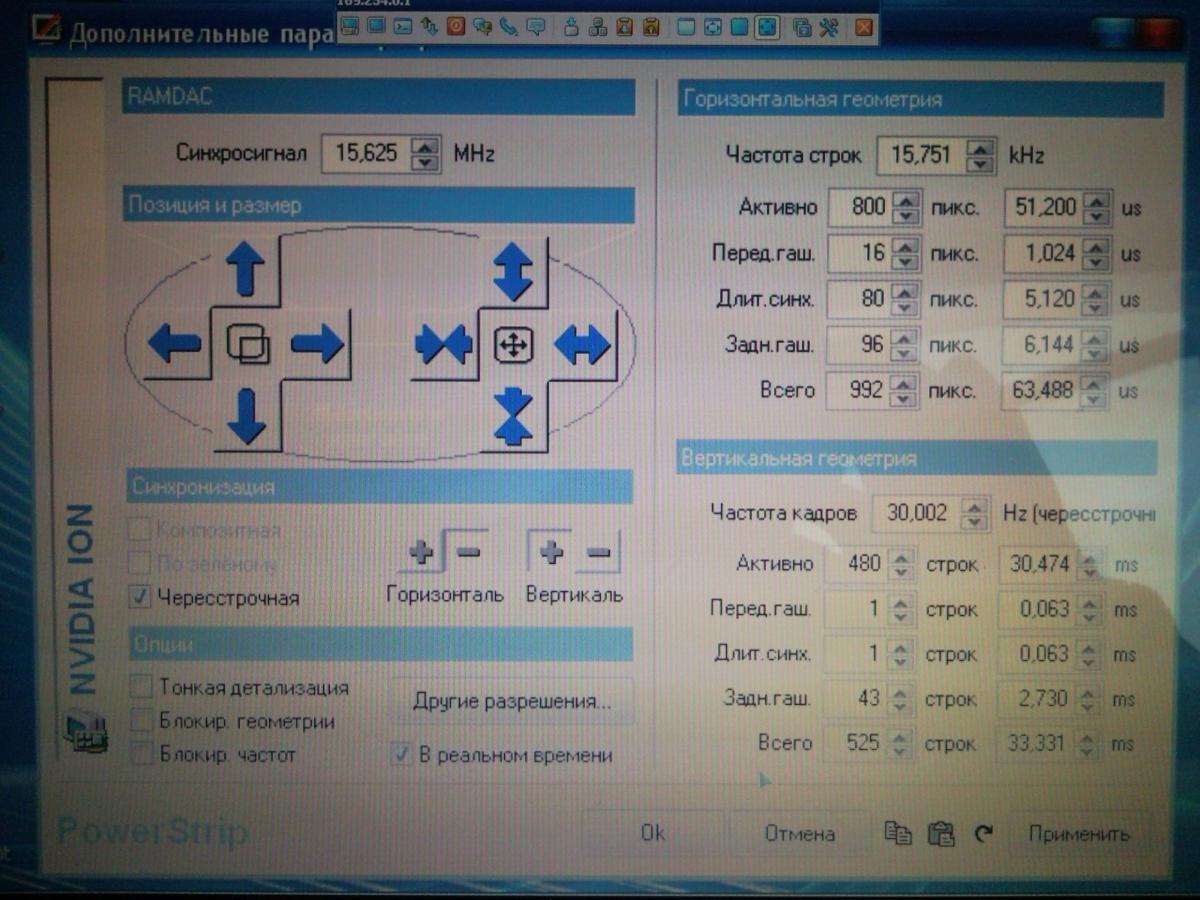Click the increase vertical size arrow
The height and width of the screenshot is (900, 1200).
click(x=513, y=272)
